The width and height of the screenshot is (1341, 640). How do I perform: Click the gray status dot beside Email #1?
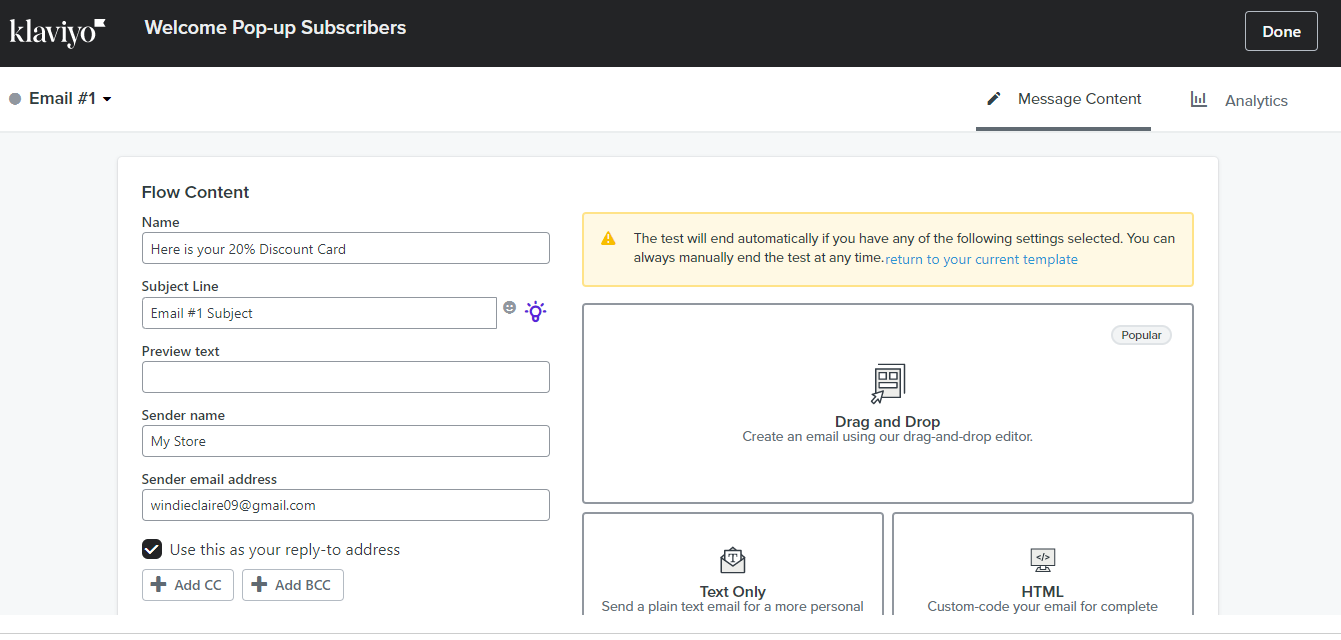[15, 99]
